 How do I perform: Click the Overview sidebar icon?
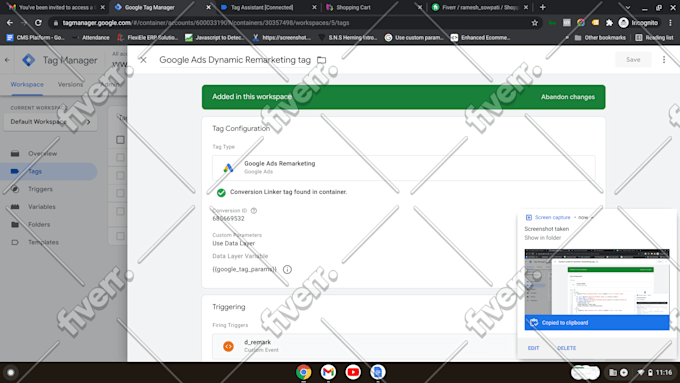[x=15, y=154]
